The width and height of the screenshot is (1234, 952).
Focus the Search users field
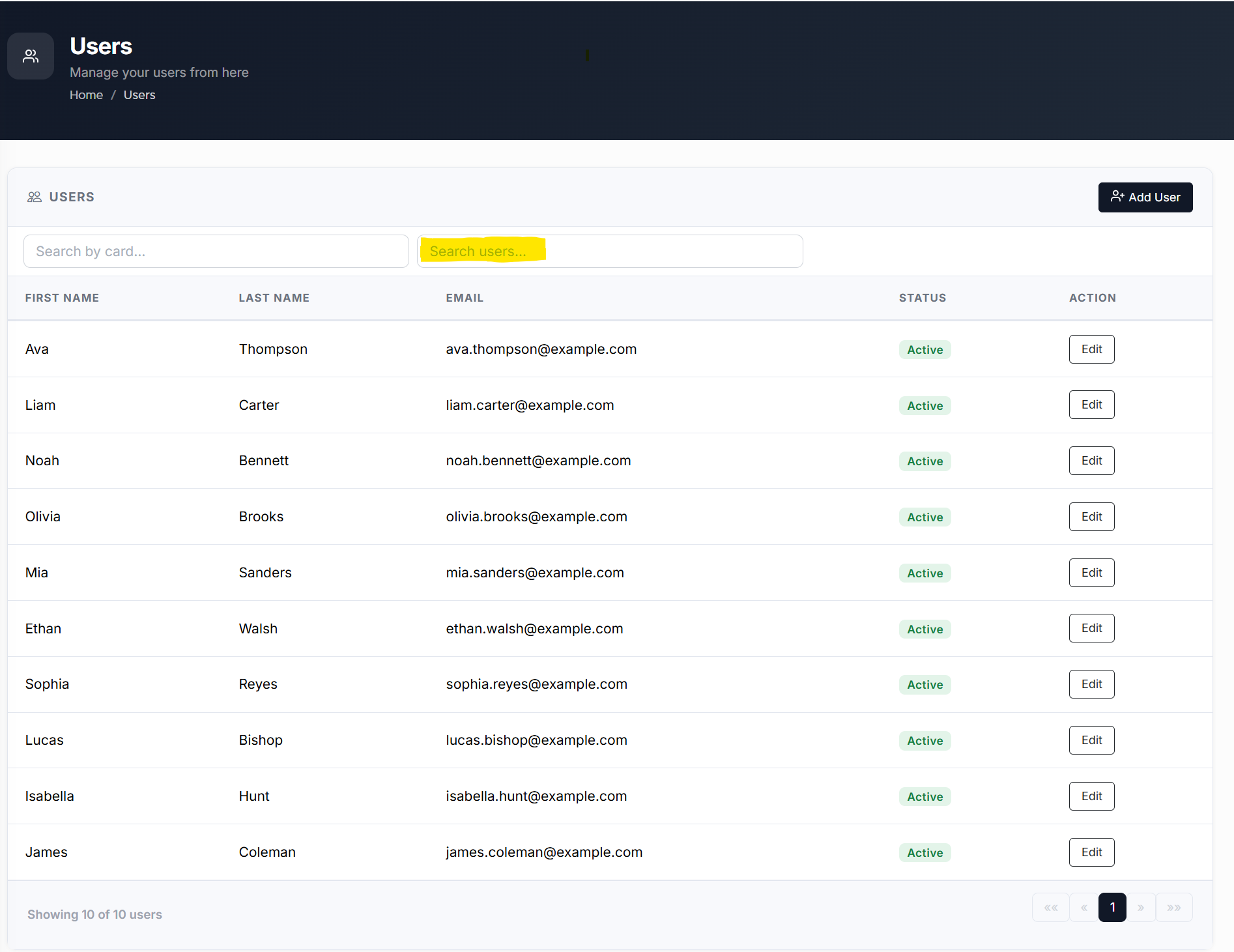click(610, 252)
